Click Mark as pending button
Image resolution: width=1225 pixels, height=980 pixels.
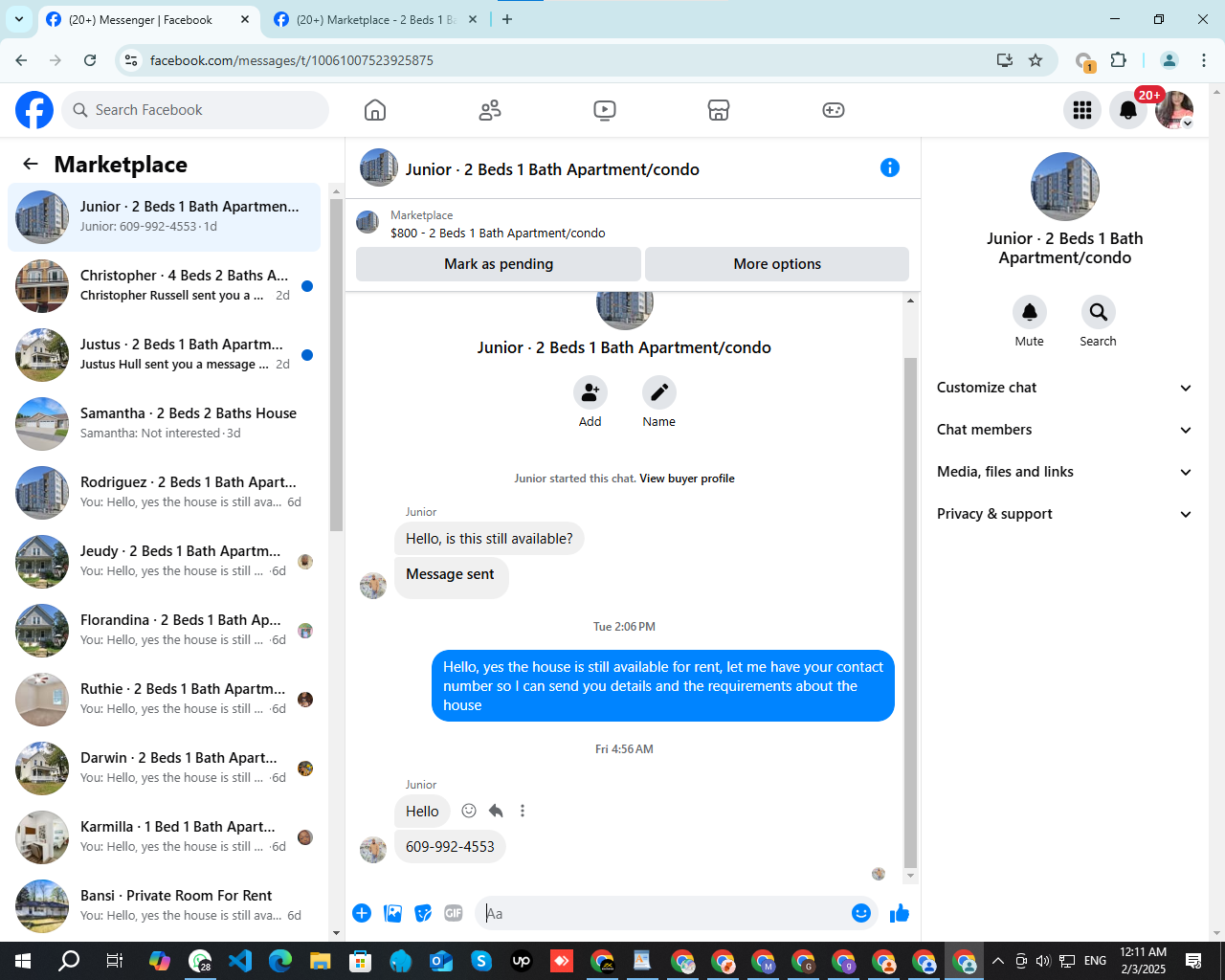pyautogui.click(x=499, y=264)
